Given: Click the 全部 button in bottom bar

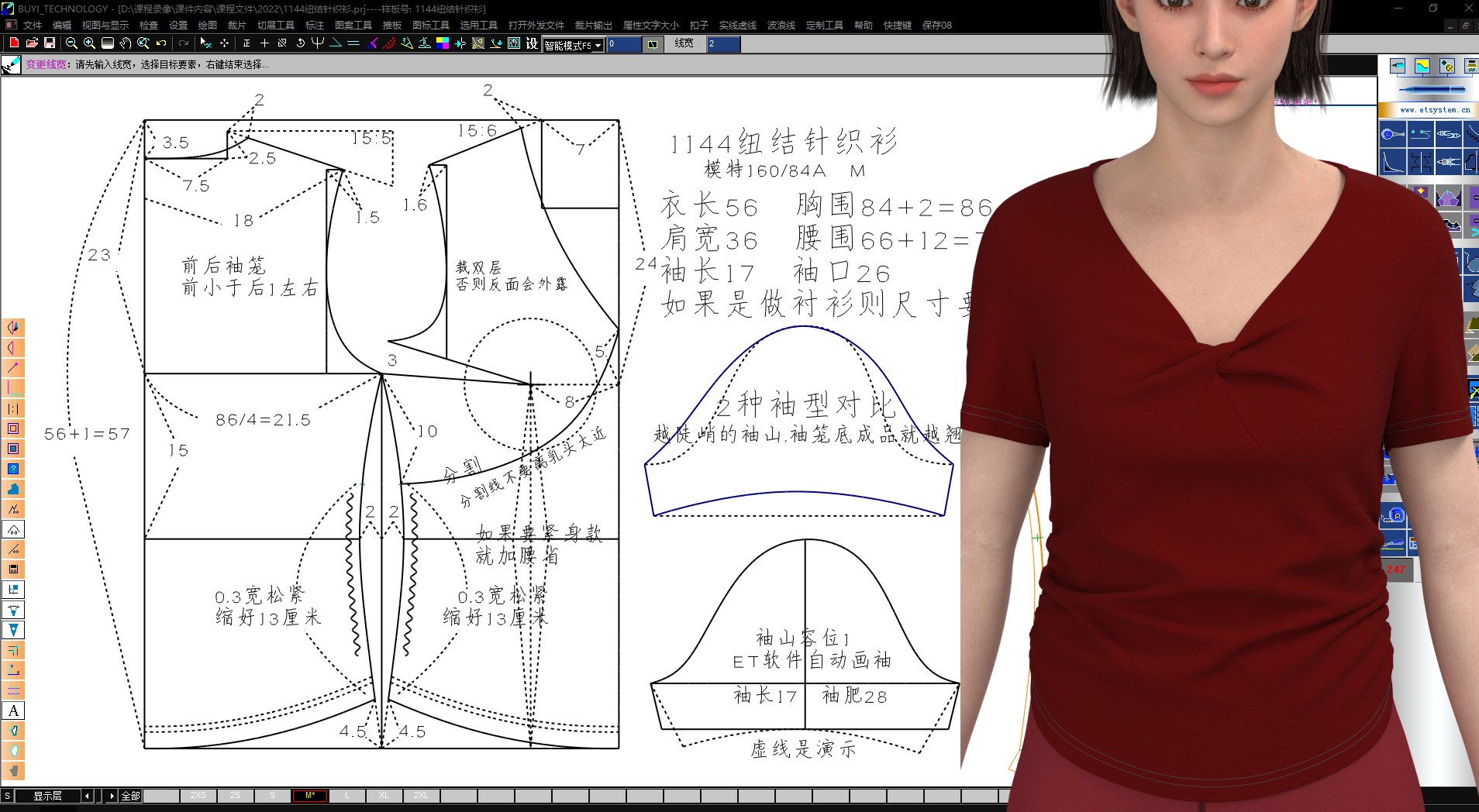Looking at the screenshot, I should [130, 796].
